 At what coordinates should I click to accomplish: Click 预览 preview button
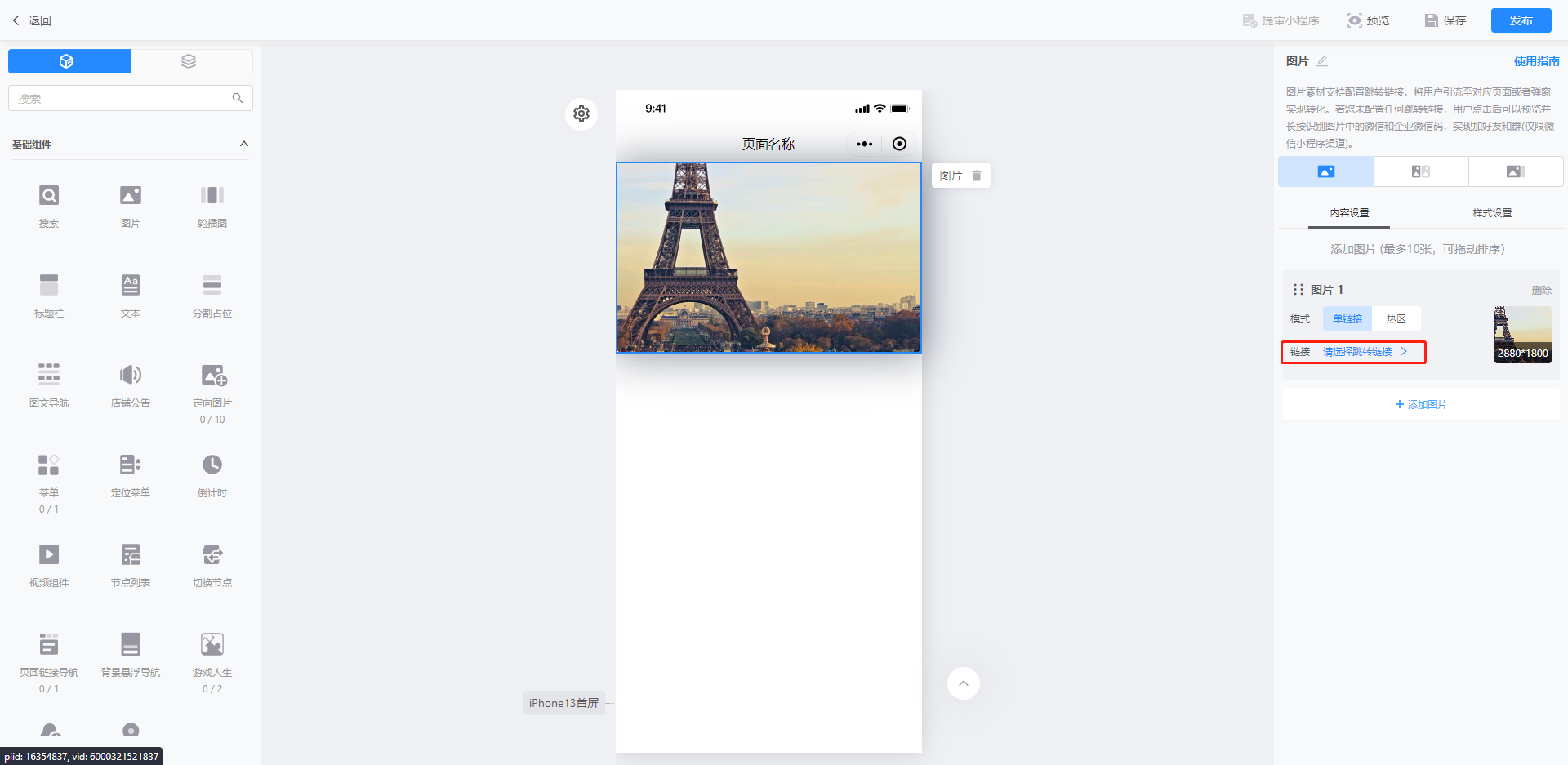[1368, 20]
